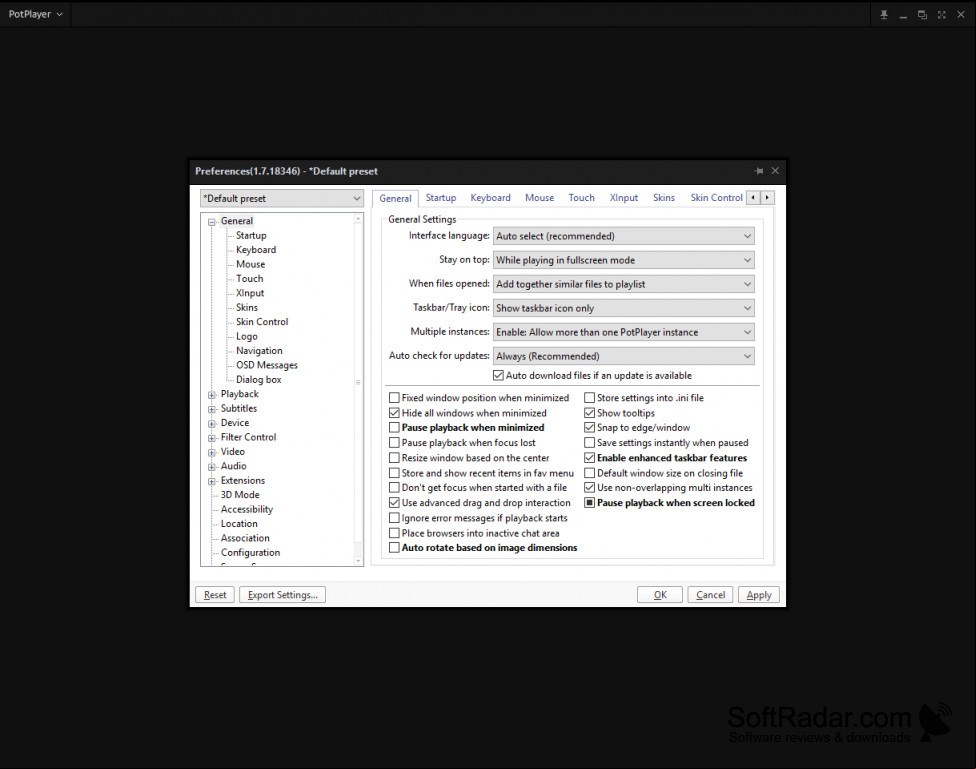Select Navigation in the settings tree
This screenshot has width=976, height=769.
click(259, 351)
